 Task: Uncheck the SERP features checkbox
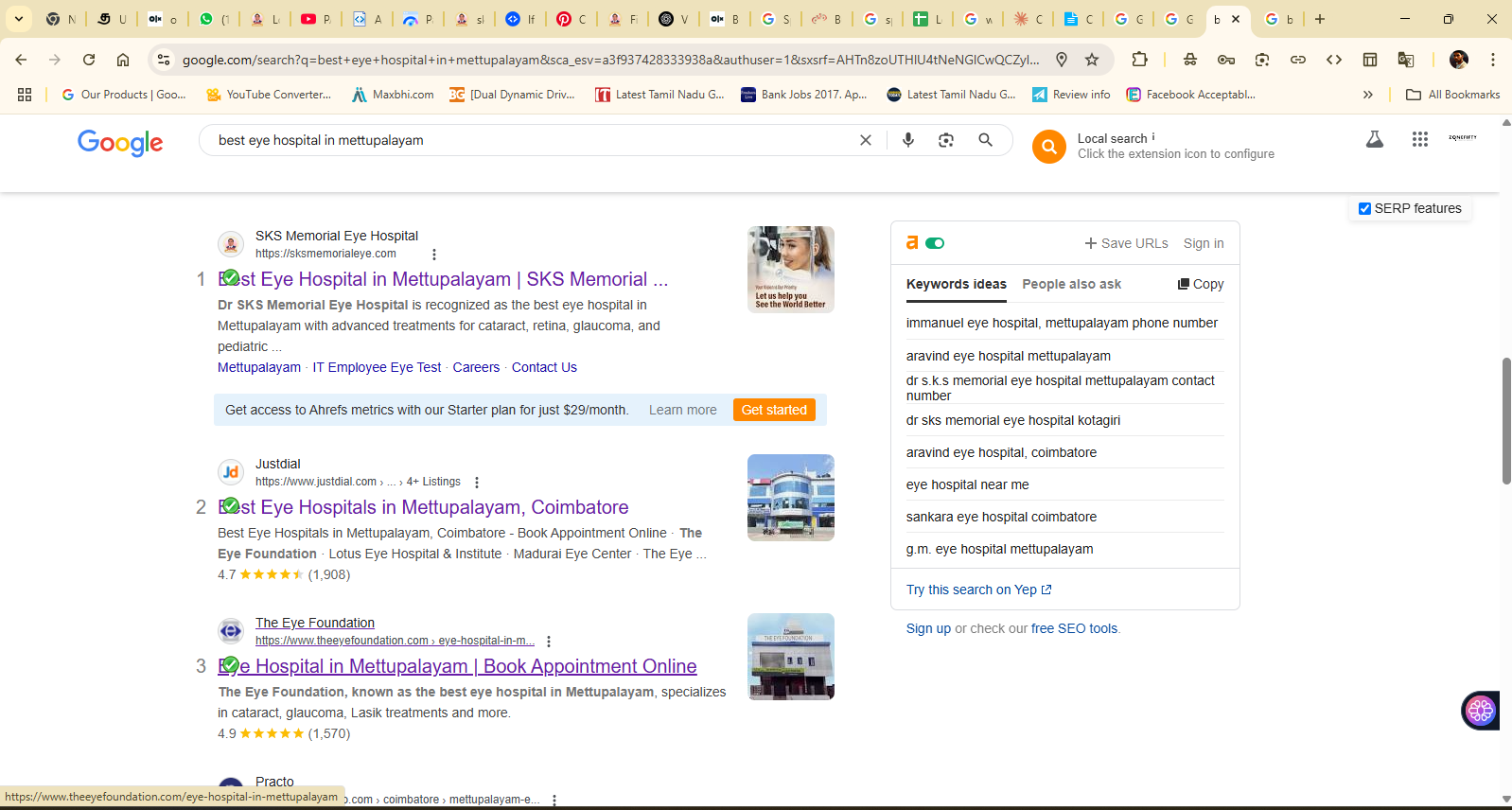tap(1364, 209)
